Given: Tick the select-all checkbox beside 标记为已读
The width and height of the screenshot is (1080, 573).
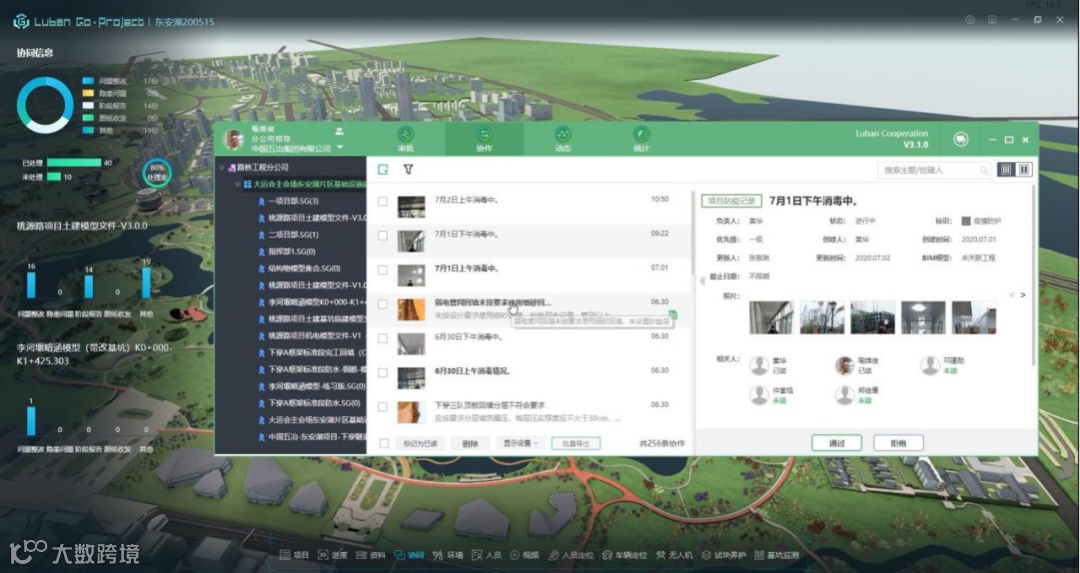Looking at the screenshot, I should (384, 444).
